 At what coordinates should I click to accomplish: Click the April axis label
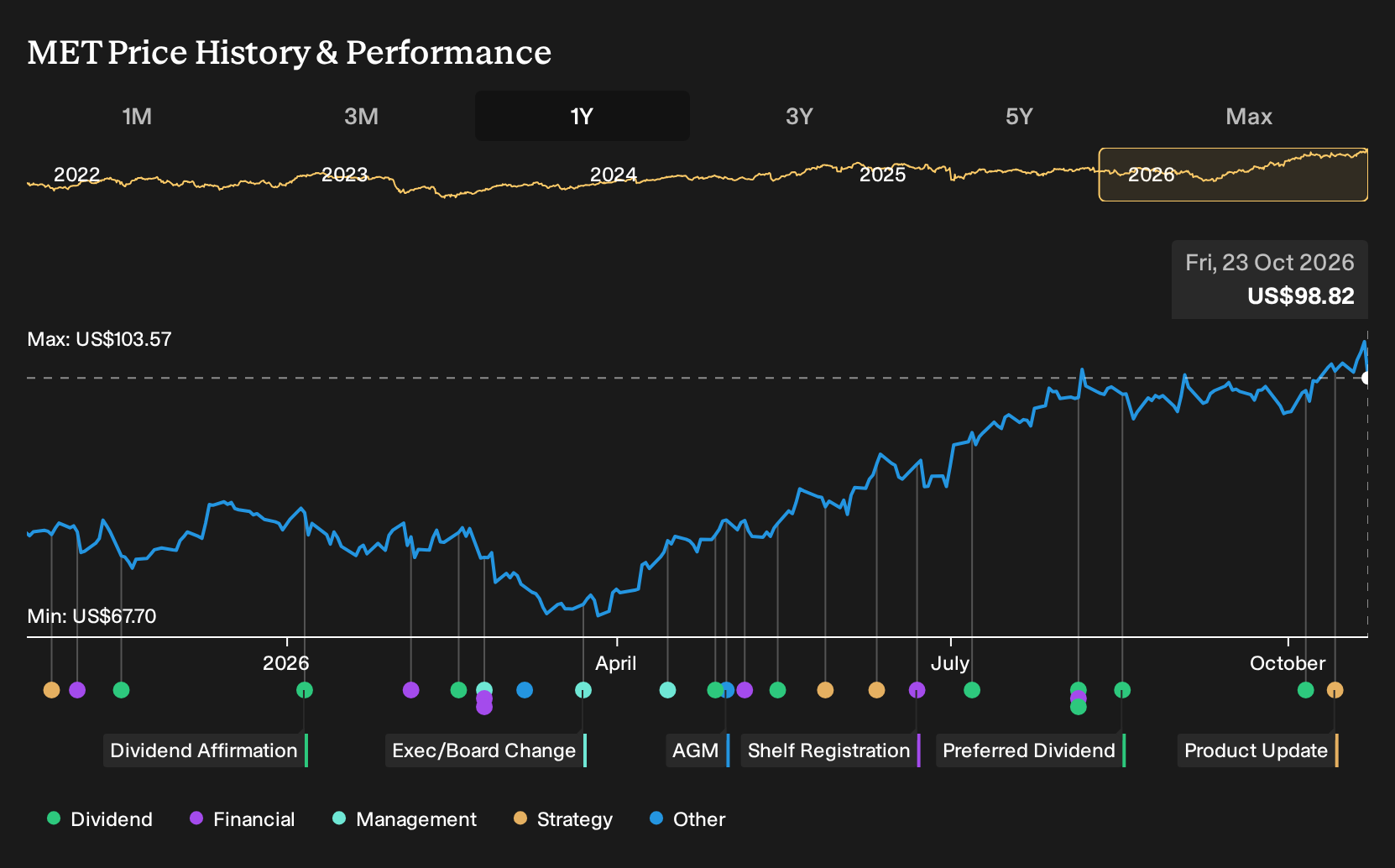616,663
